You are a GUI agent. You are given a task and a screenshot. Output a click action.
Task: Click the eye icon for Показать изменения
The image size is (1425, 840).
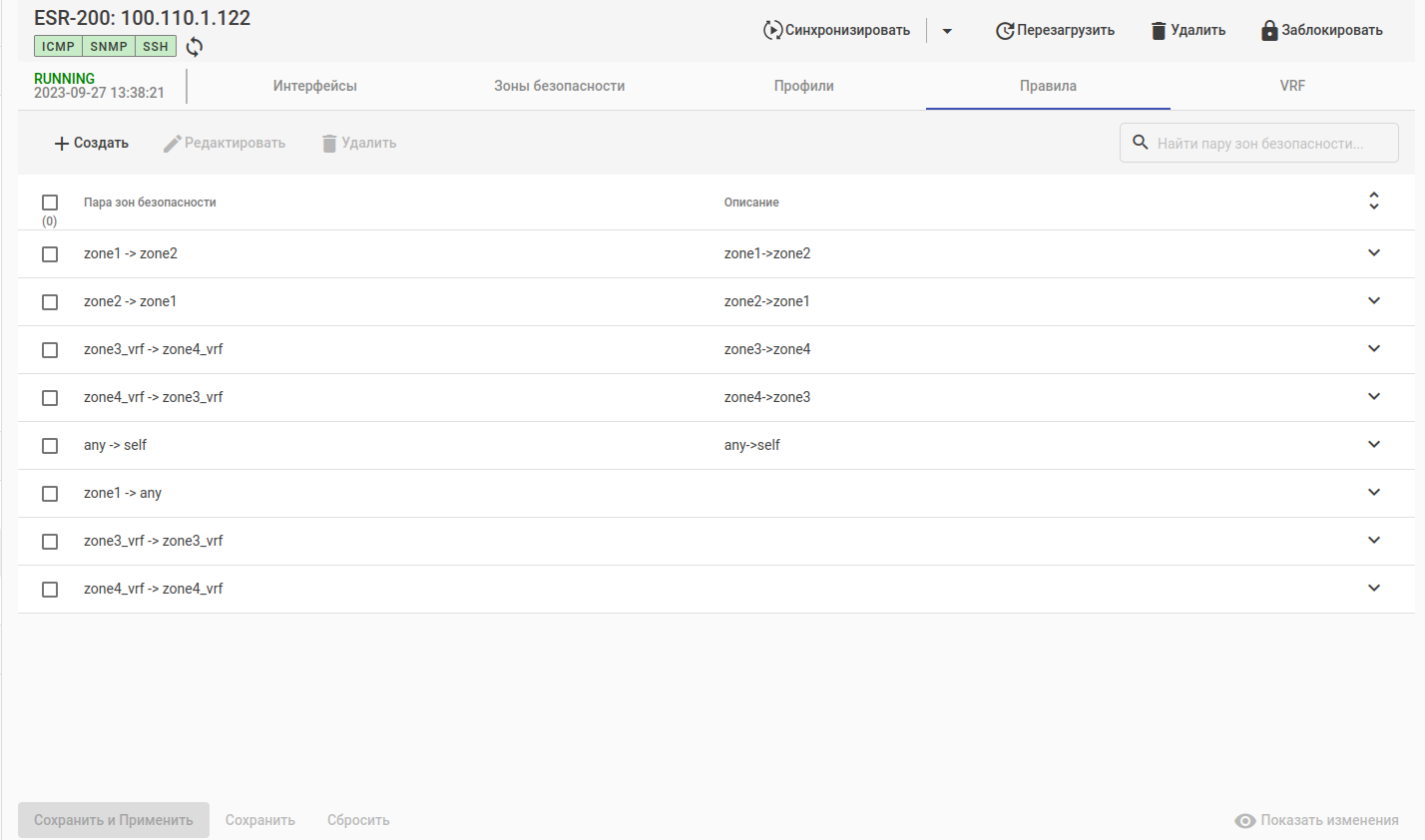click(x=1244, y=820)
